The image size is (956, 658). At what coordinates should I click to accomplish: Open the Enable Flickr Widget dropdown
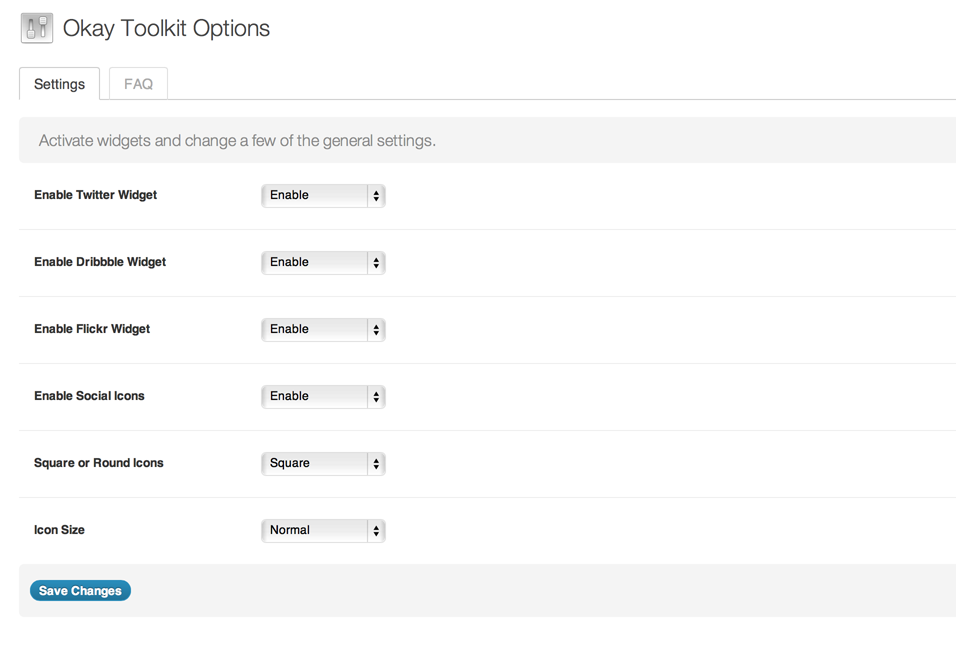[323, 330]
